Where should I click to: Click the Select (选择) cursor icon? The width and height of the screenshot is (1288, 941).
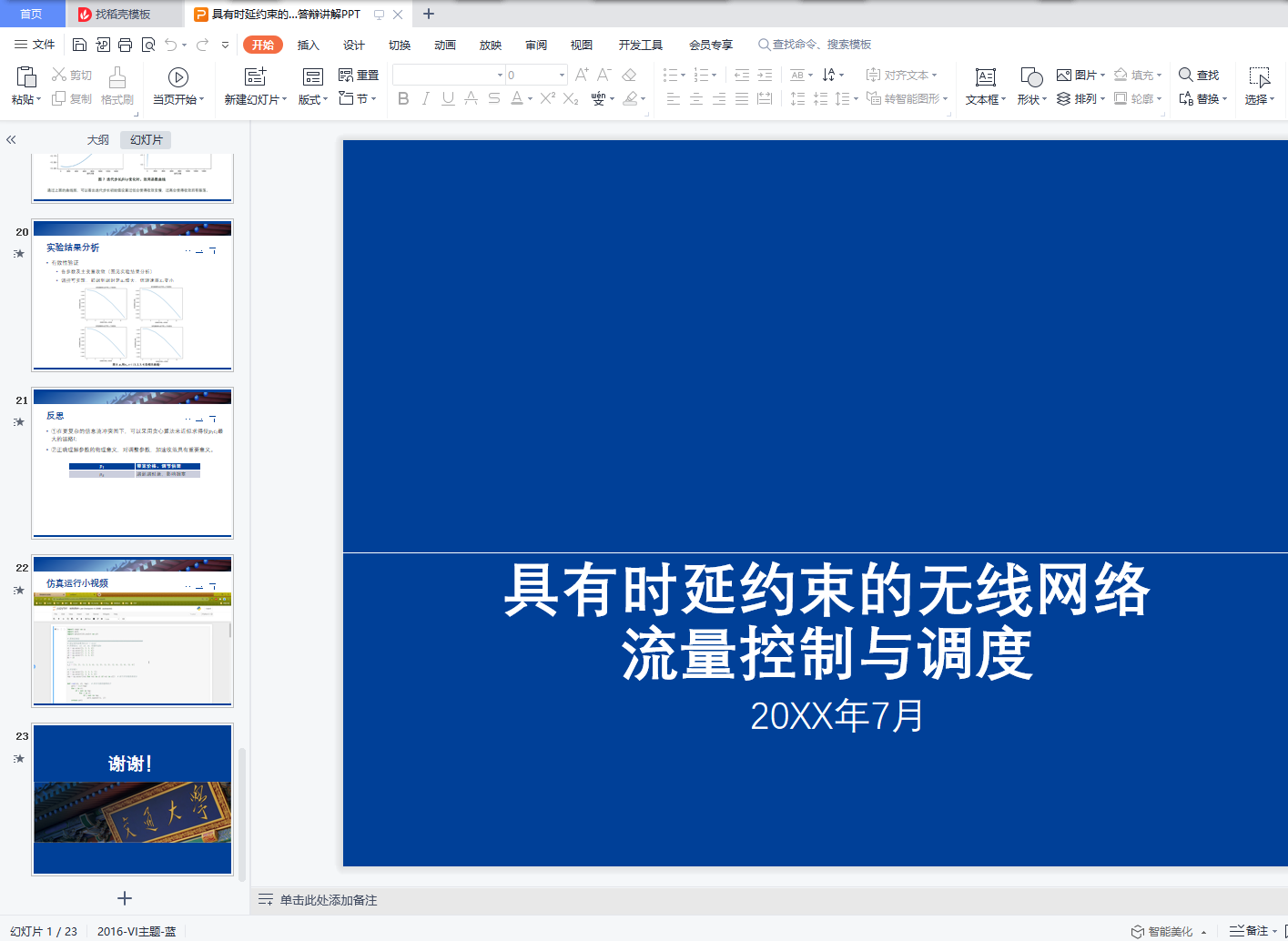coord(1260,77)
